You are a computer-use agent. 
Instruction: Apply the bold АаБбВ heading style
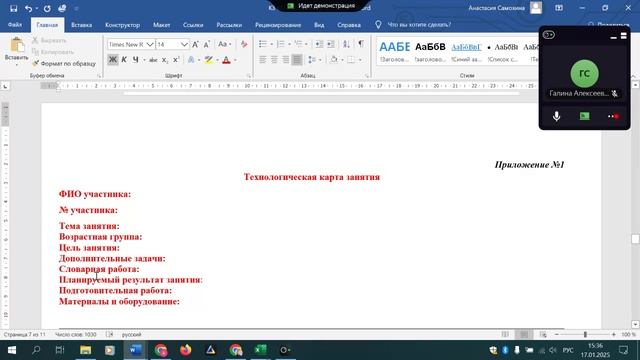pos(430,51)
